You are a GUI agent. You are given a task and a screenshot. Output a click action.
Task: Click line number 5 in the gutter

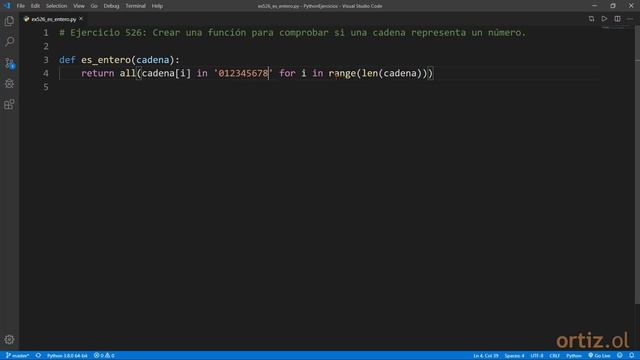pyautogui.click(x=46, y=87)
